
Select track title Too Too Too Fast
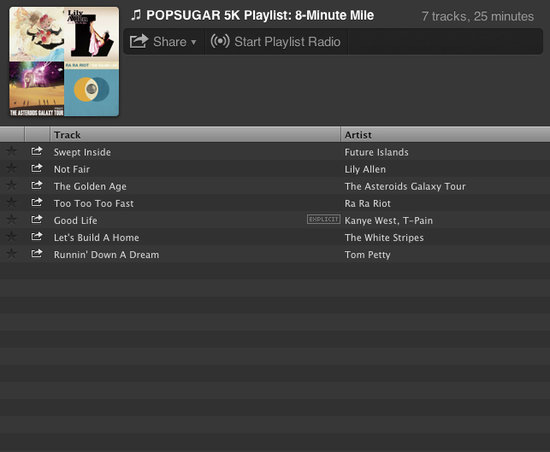pyautogui.click(x=94, y=204)
